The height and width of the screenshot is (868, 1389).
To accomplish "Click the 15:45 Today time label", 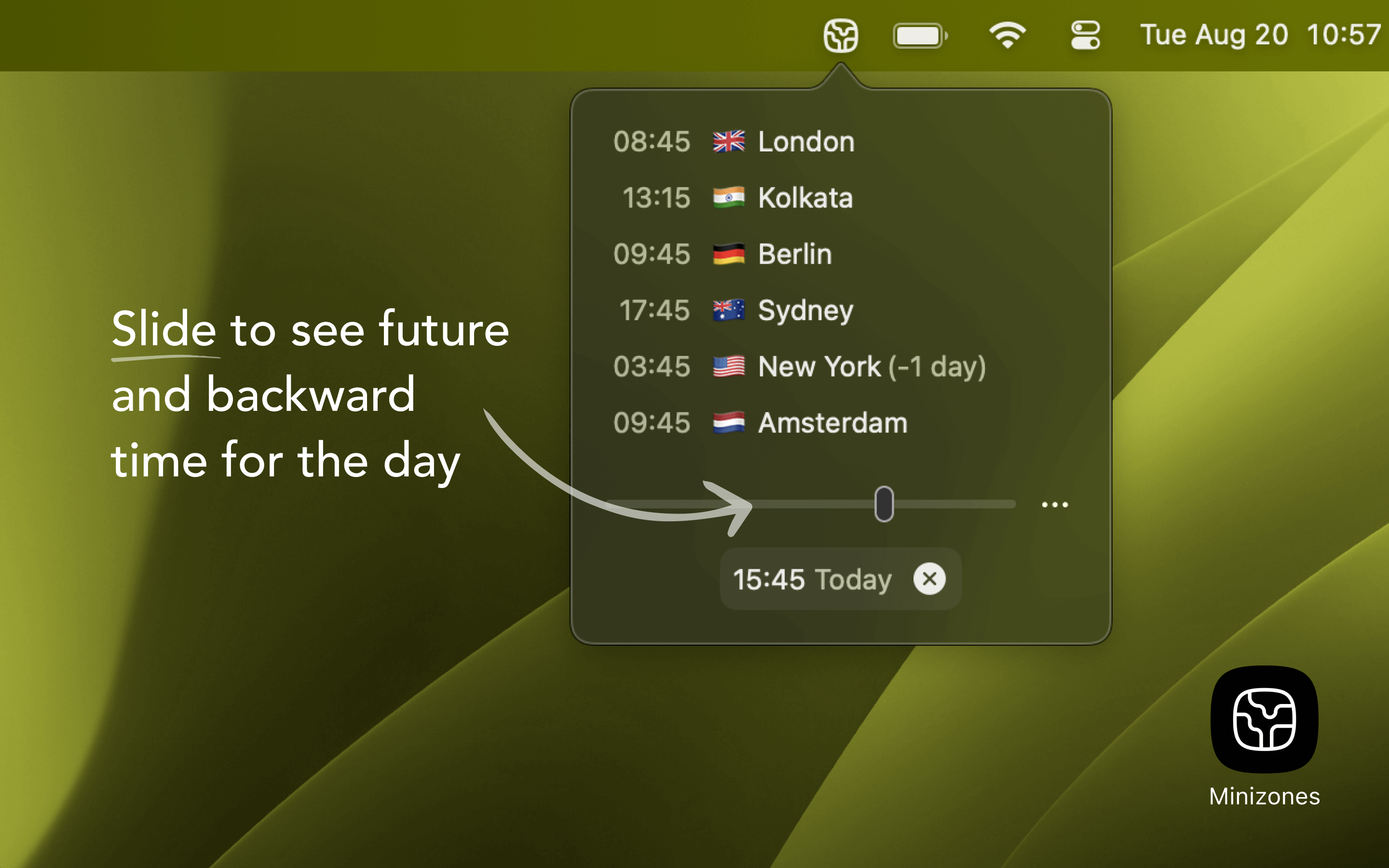I will [x=812, y=579].
